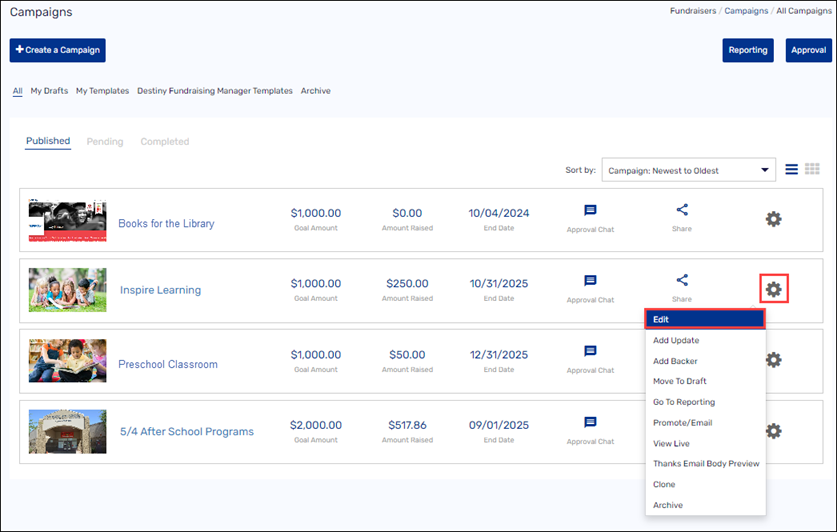Select Edit from the gear menu
837x532 pixels.
tap(705, 319)
